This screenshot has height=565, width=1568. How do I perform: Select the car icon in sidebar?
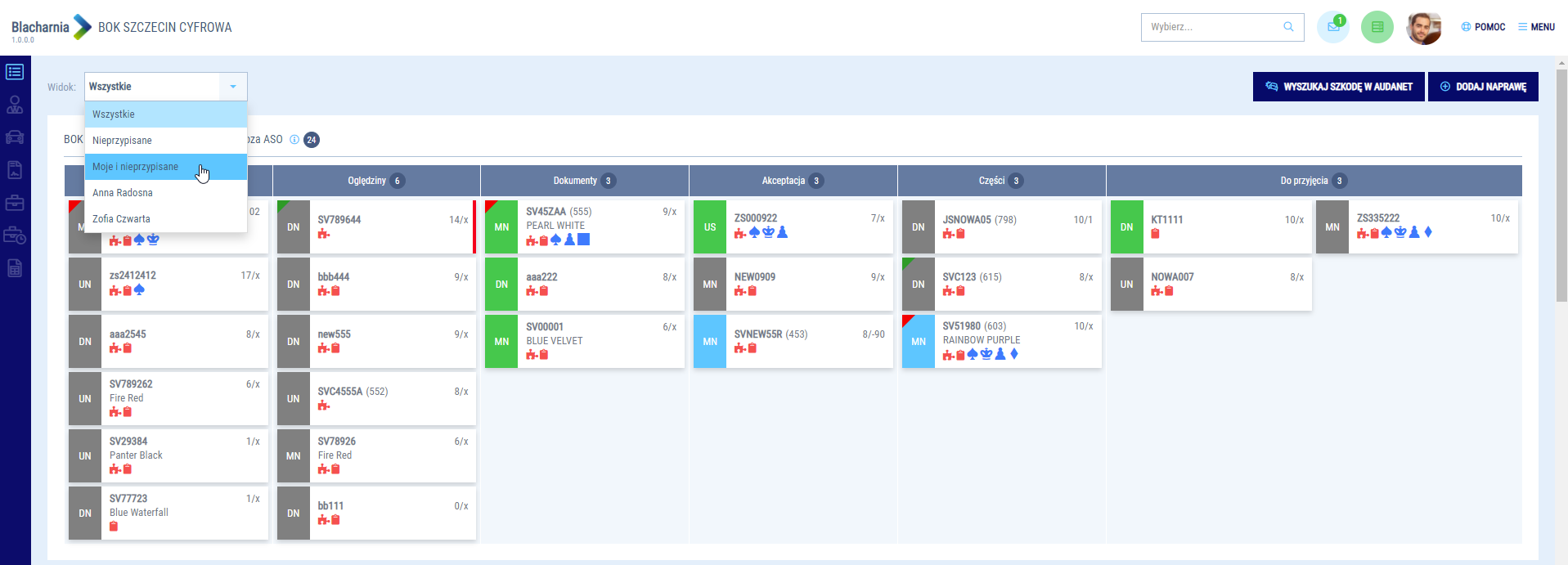pyautogui.click(x=15, y=137)
